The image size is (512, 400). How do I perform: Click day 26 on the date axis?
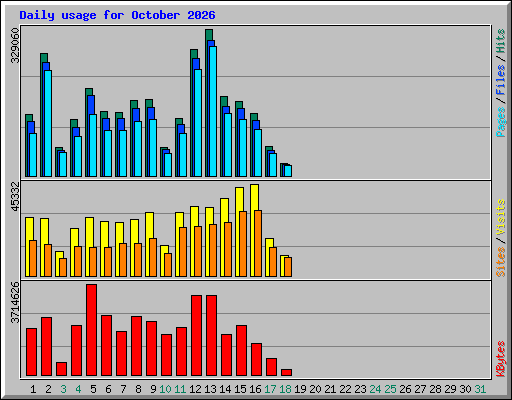(405, 389)
